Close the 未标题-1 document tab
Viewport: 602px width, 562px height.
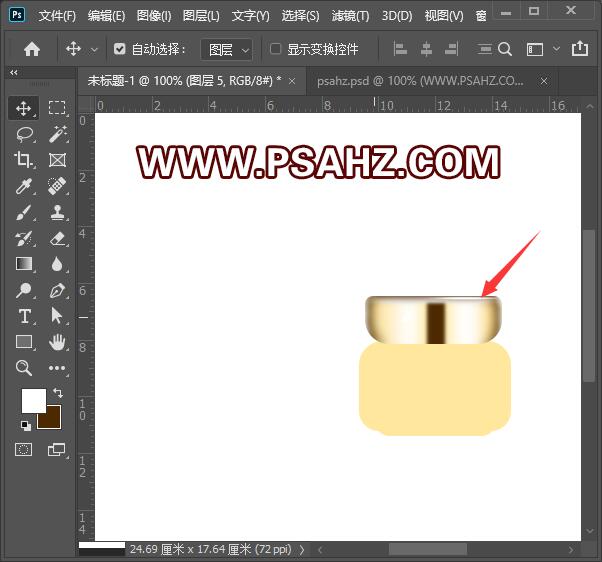click(292, 81)
